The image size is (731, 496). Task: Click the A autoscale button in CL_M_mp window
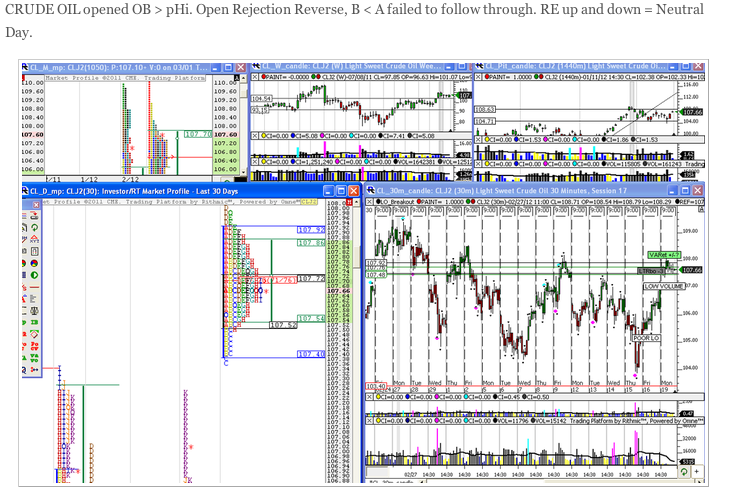(x=236, y=78)
